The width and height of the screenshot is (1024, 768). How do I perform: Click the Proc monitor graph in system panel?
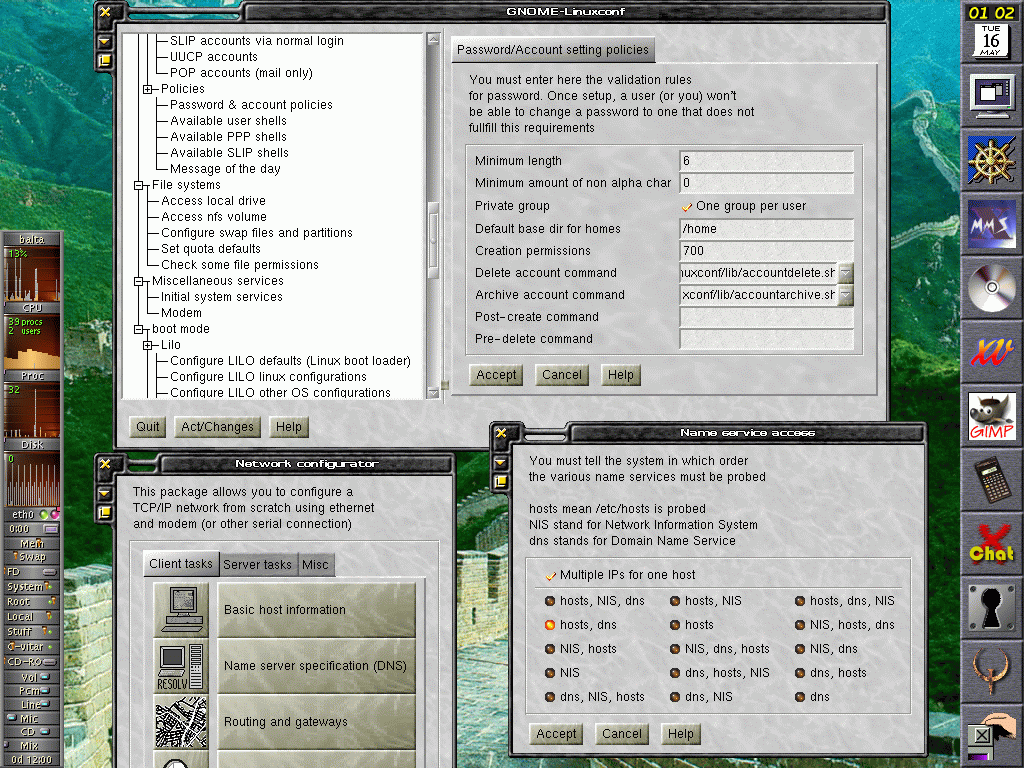pyautogui.click(x=32, y=343)
